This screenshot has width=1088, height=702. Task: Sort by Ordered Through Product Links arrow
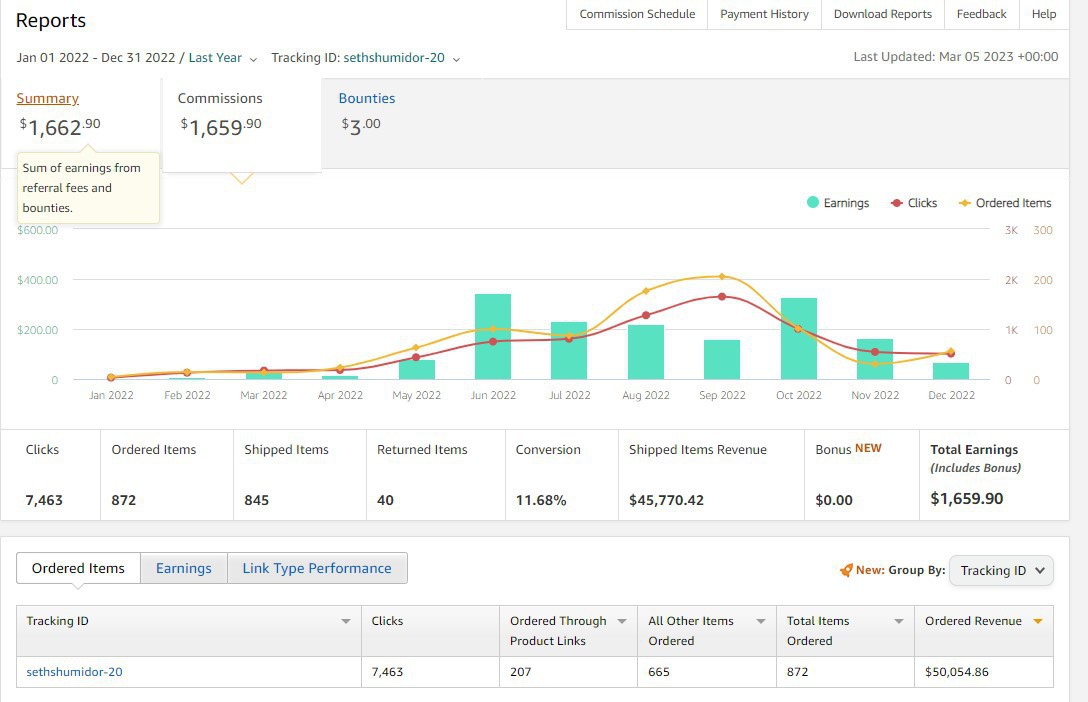pyautogui.click(x=622, y=622)
